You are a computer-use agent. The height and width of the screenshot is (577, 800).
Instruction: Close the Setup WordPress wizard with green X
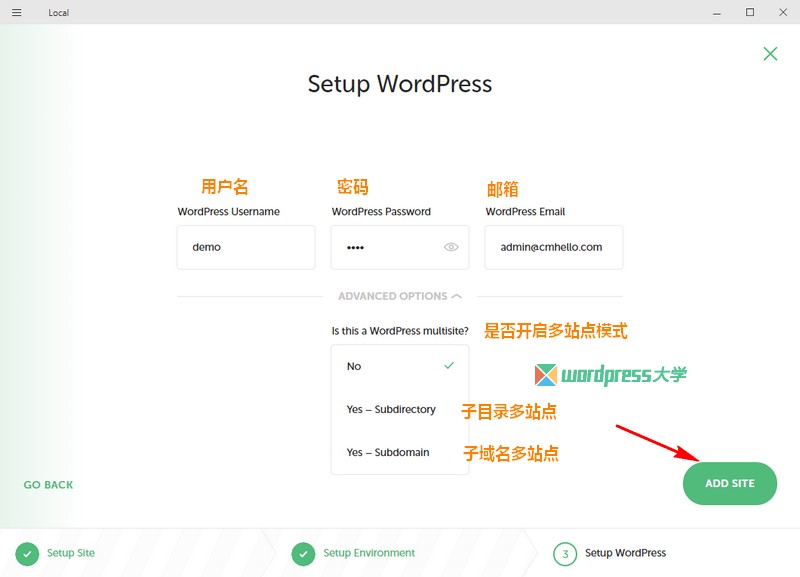pyautogui.click(x=770, y=54)
